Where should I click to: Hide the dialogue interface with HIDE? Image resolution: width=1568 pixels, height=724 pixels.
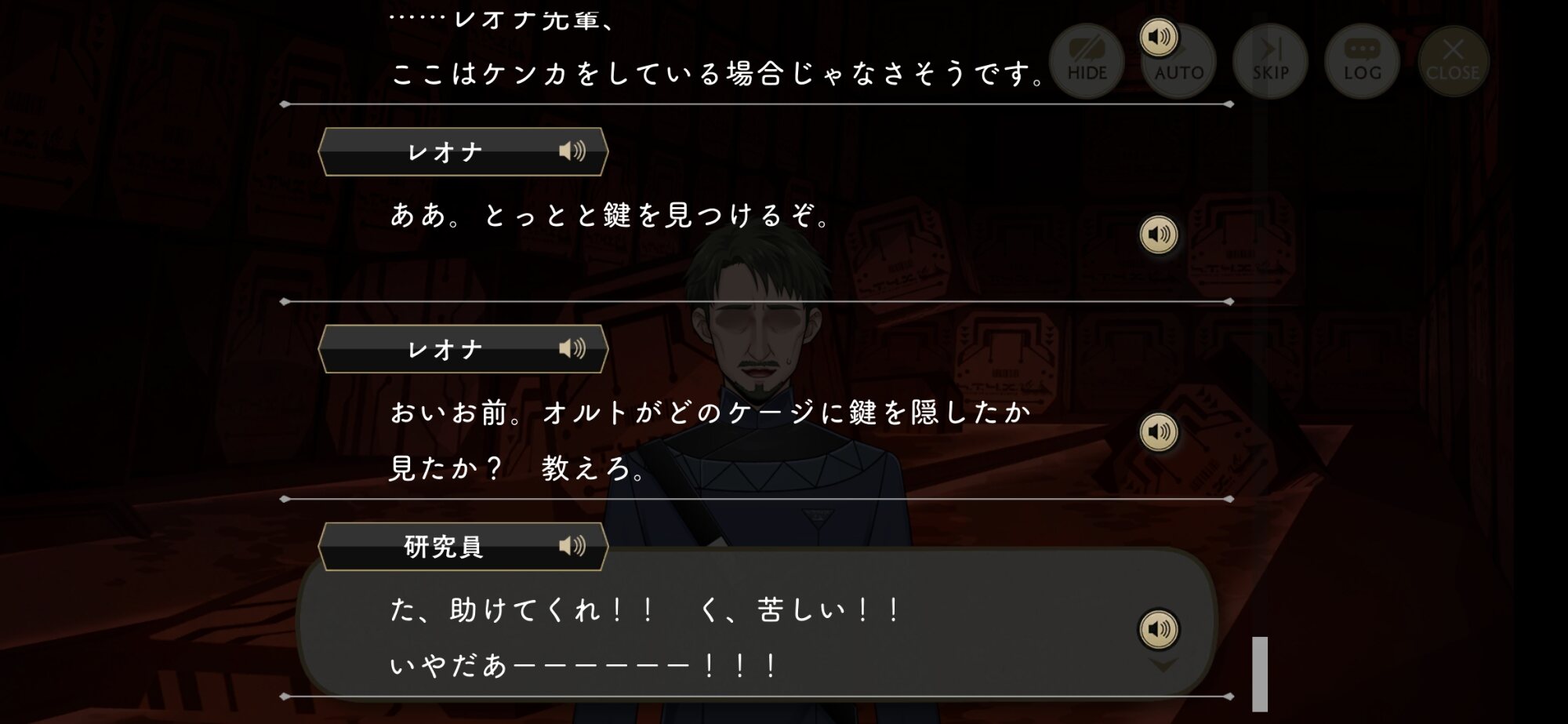pyautogui.click(x=1087, y=61)
